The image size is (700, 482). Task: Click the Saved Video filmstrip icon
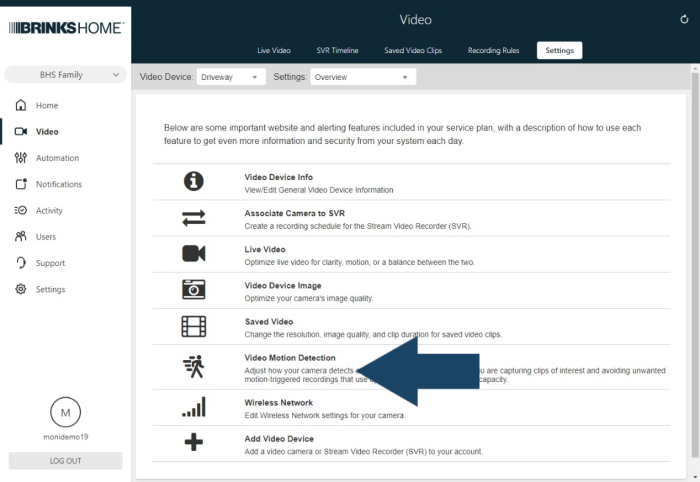tap(193, 326)
